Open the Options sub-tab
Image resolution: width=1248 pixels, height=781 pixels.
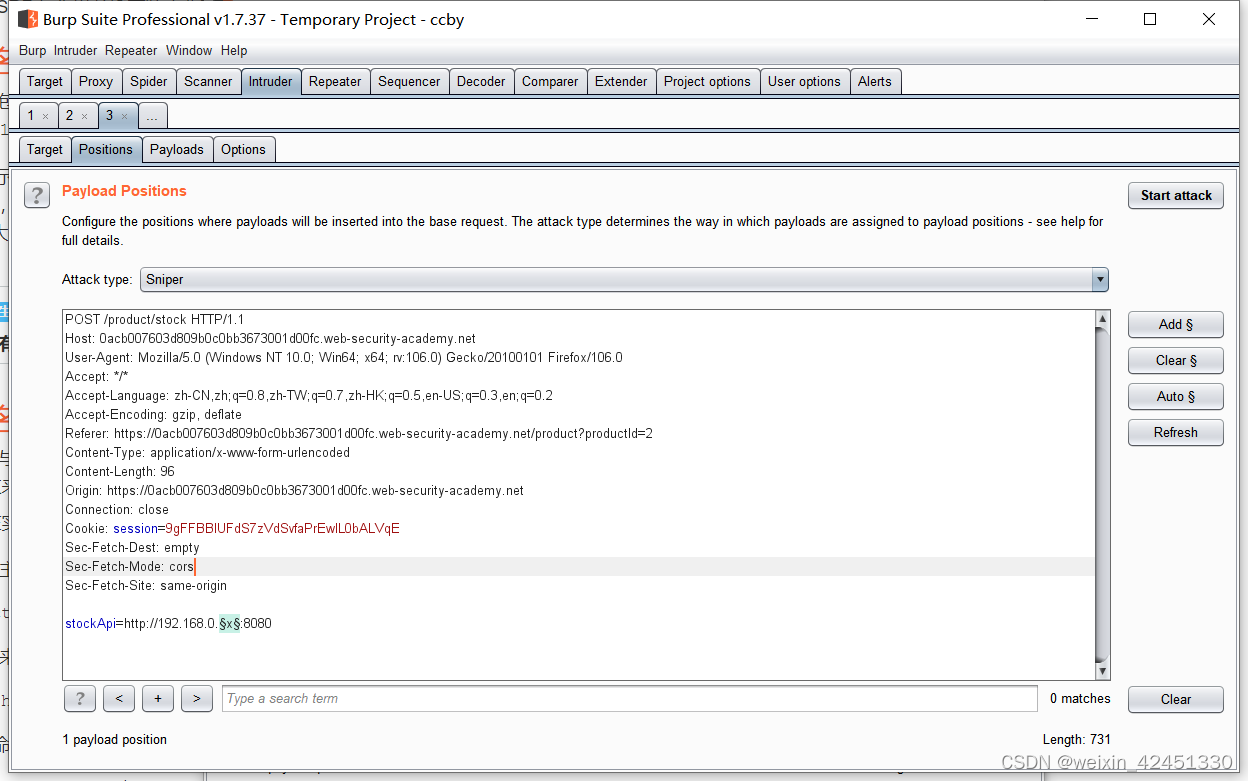pyautogui.click(x=244, y=150)
